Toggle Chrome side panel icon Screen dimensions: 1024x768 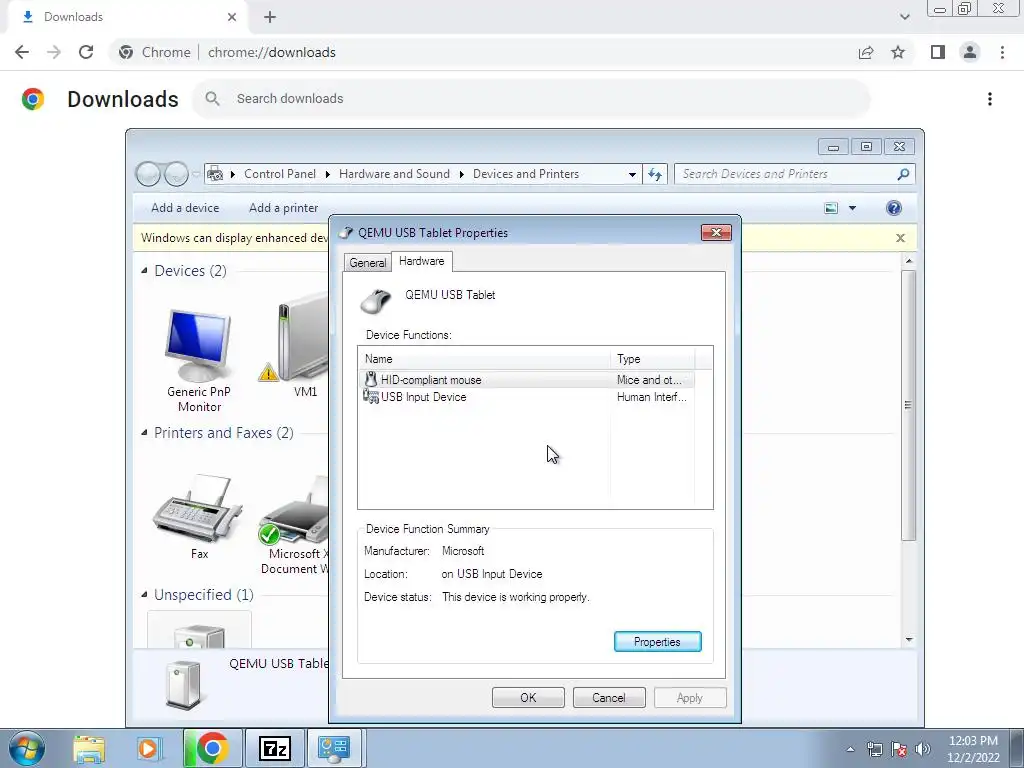938,52
